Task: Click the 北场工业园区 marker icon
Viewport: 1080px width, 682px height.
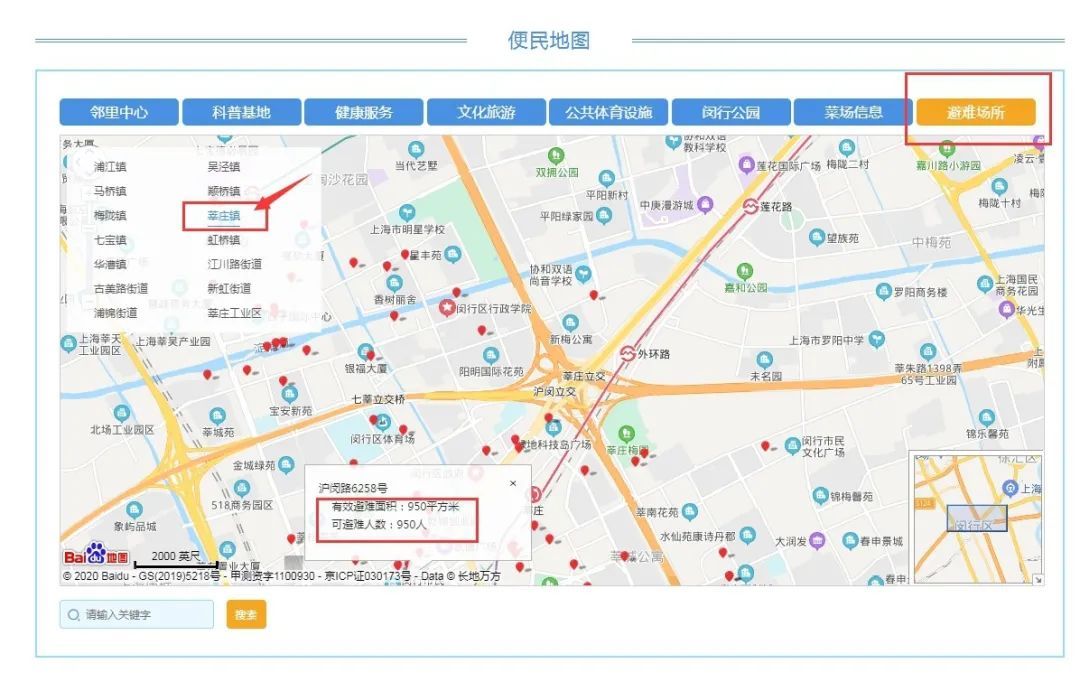Action: pyautogui.click(x=122, y=413)
